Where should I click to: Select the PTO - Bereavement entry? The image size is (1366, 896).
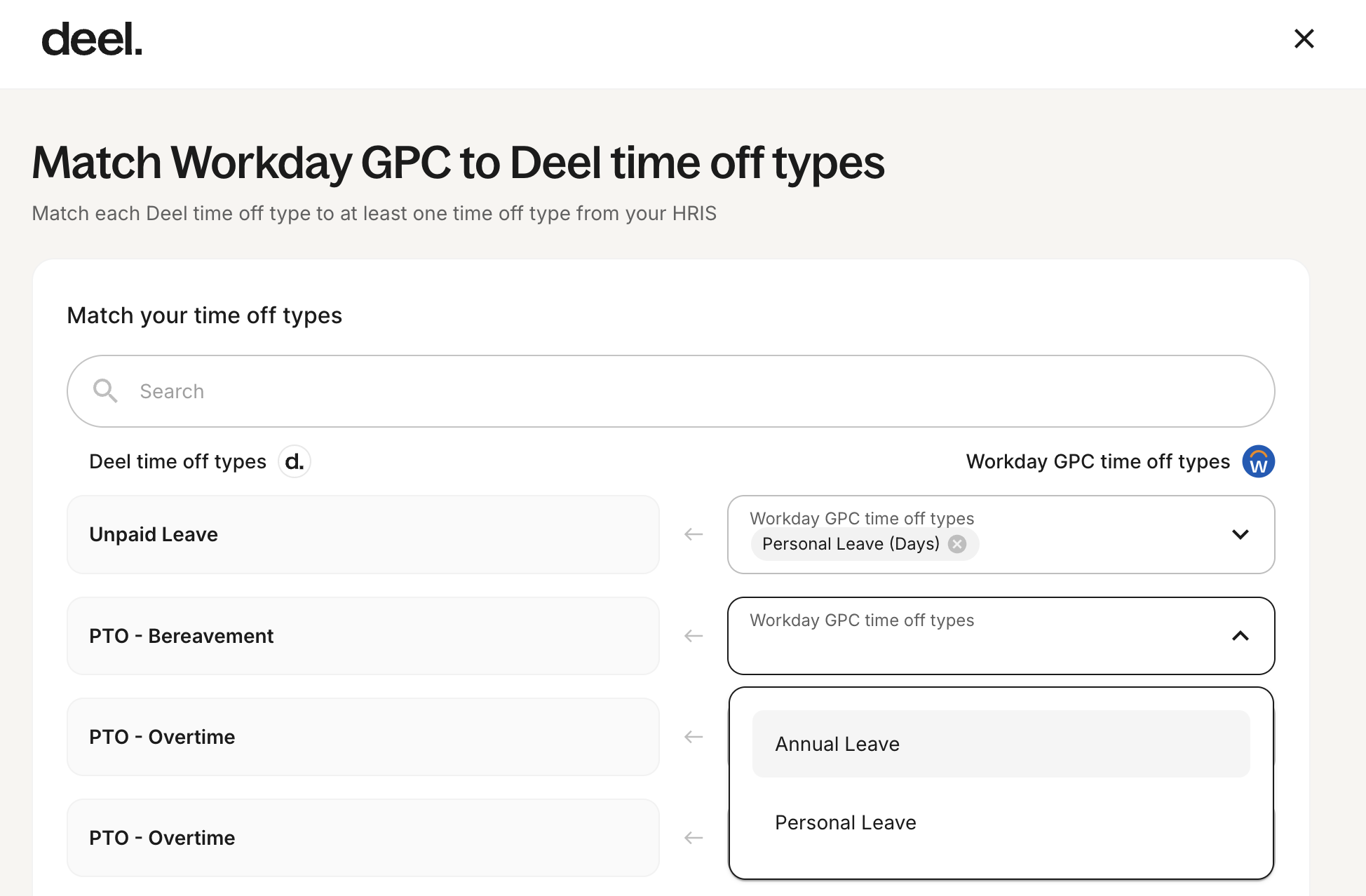(363, 636)
